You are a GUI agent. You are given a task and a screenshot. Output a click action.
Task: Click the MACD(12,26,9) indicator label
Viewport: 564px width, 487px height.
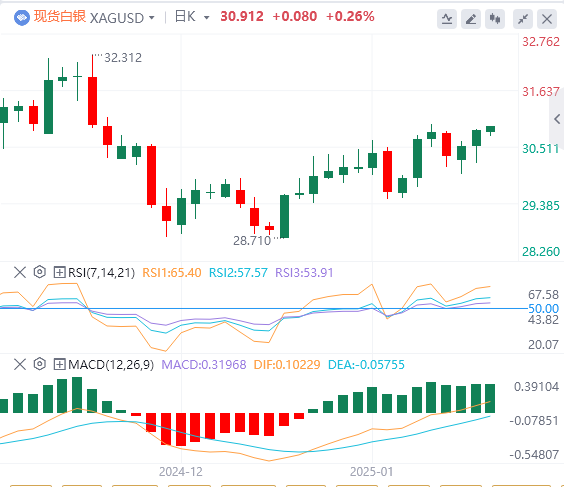click(x=111, y=365)
